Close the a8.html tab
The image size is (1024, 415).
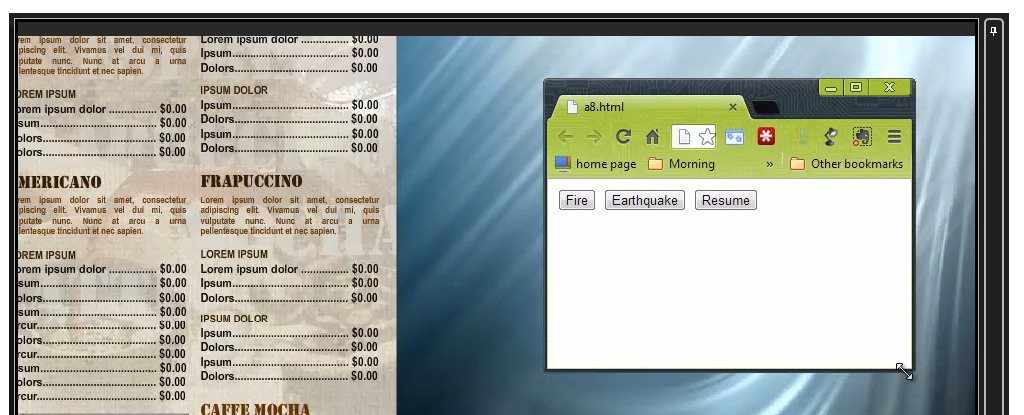pyautogui.click(x=733, y=107)
